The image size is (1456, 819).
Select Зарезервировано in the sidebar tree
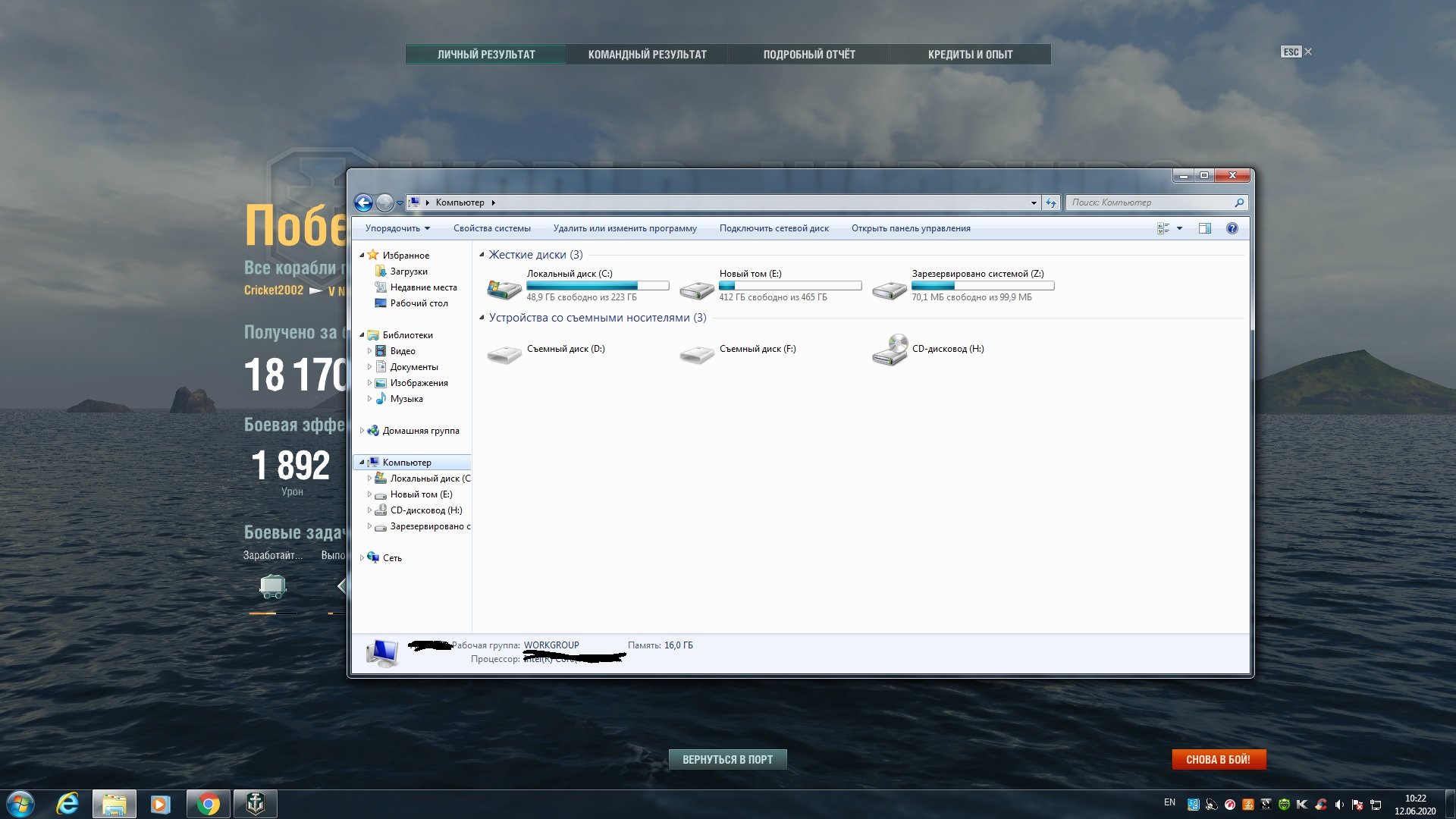[429, 526]
